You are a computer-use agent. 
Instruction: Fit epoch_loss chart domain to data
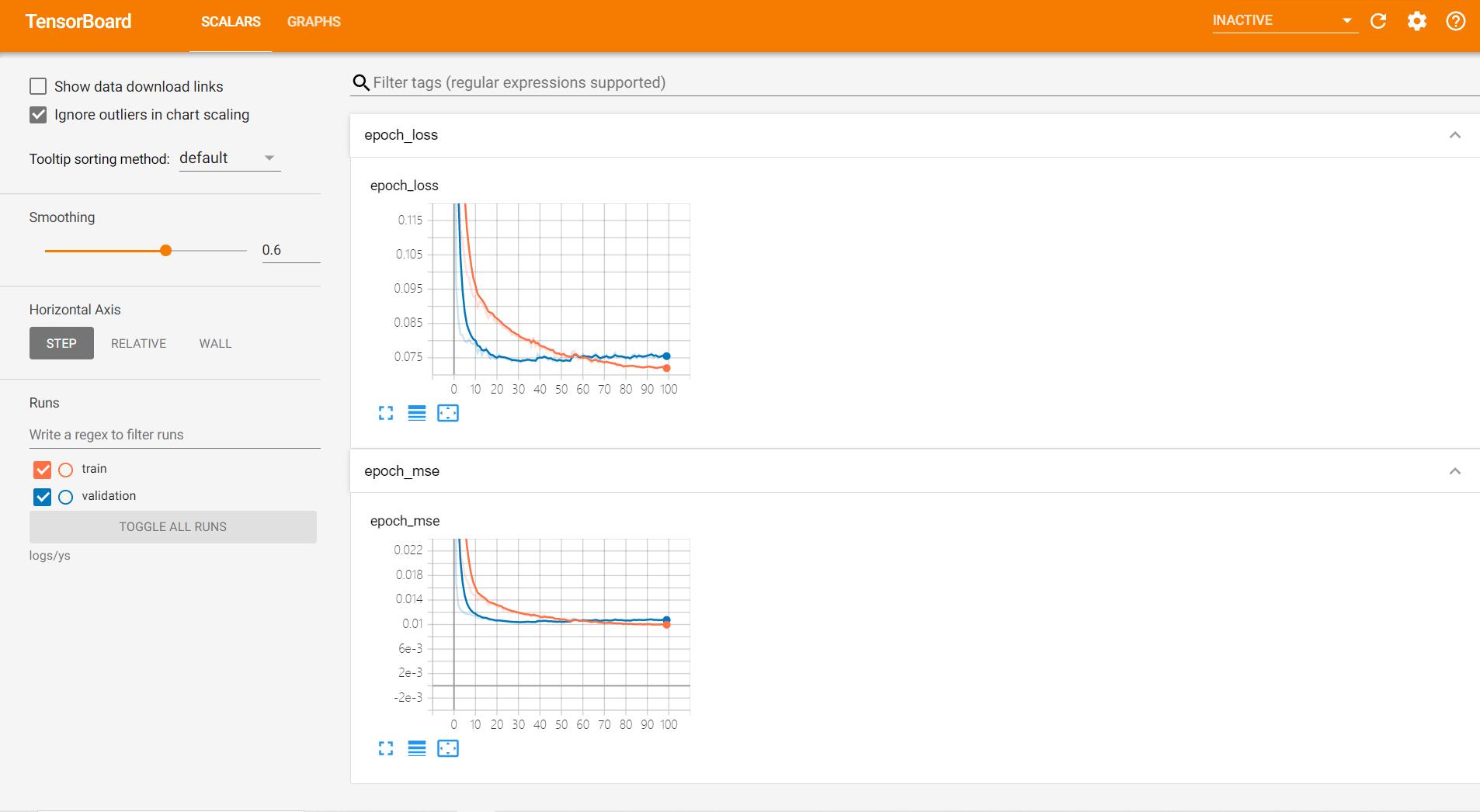point(448,413)
